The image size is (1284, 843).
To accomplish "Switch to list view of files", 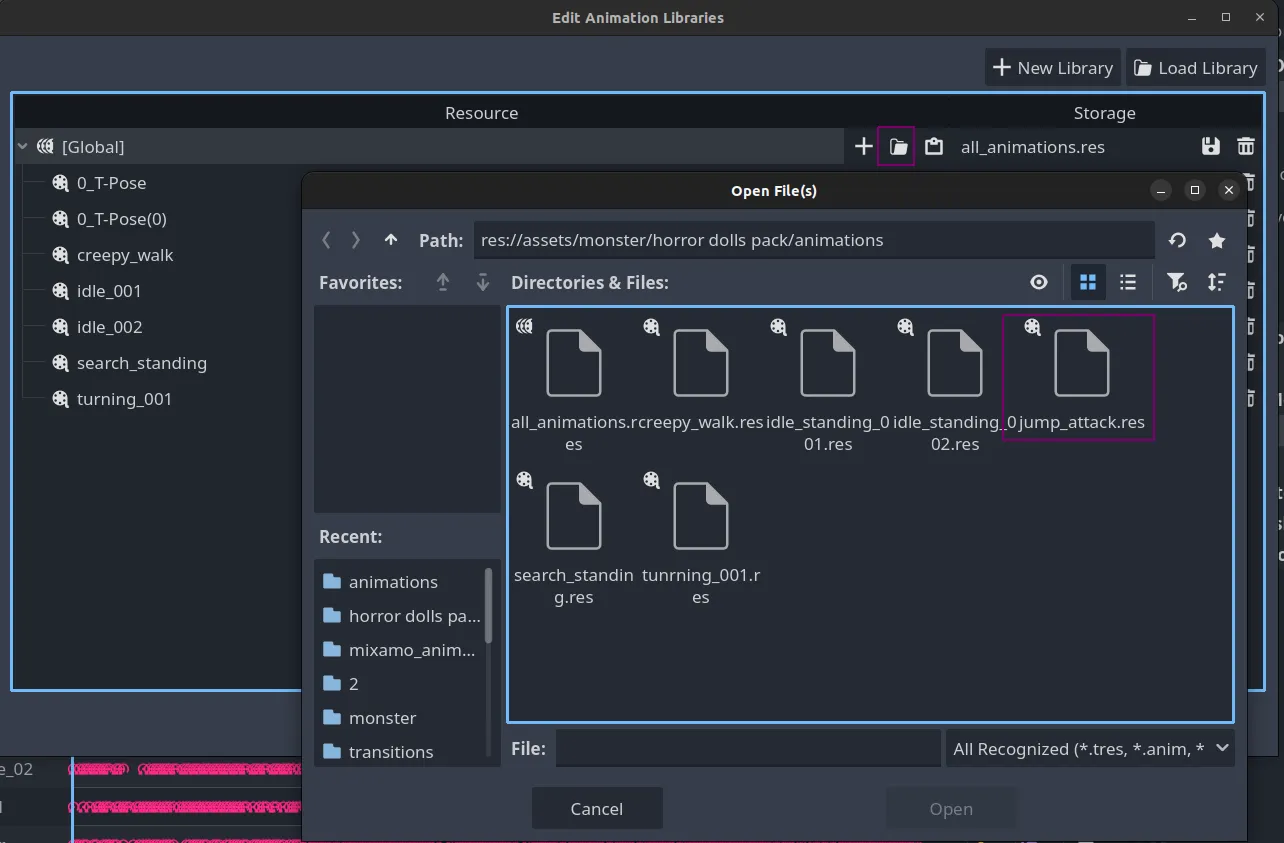I will coord(1127,282).
